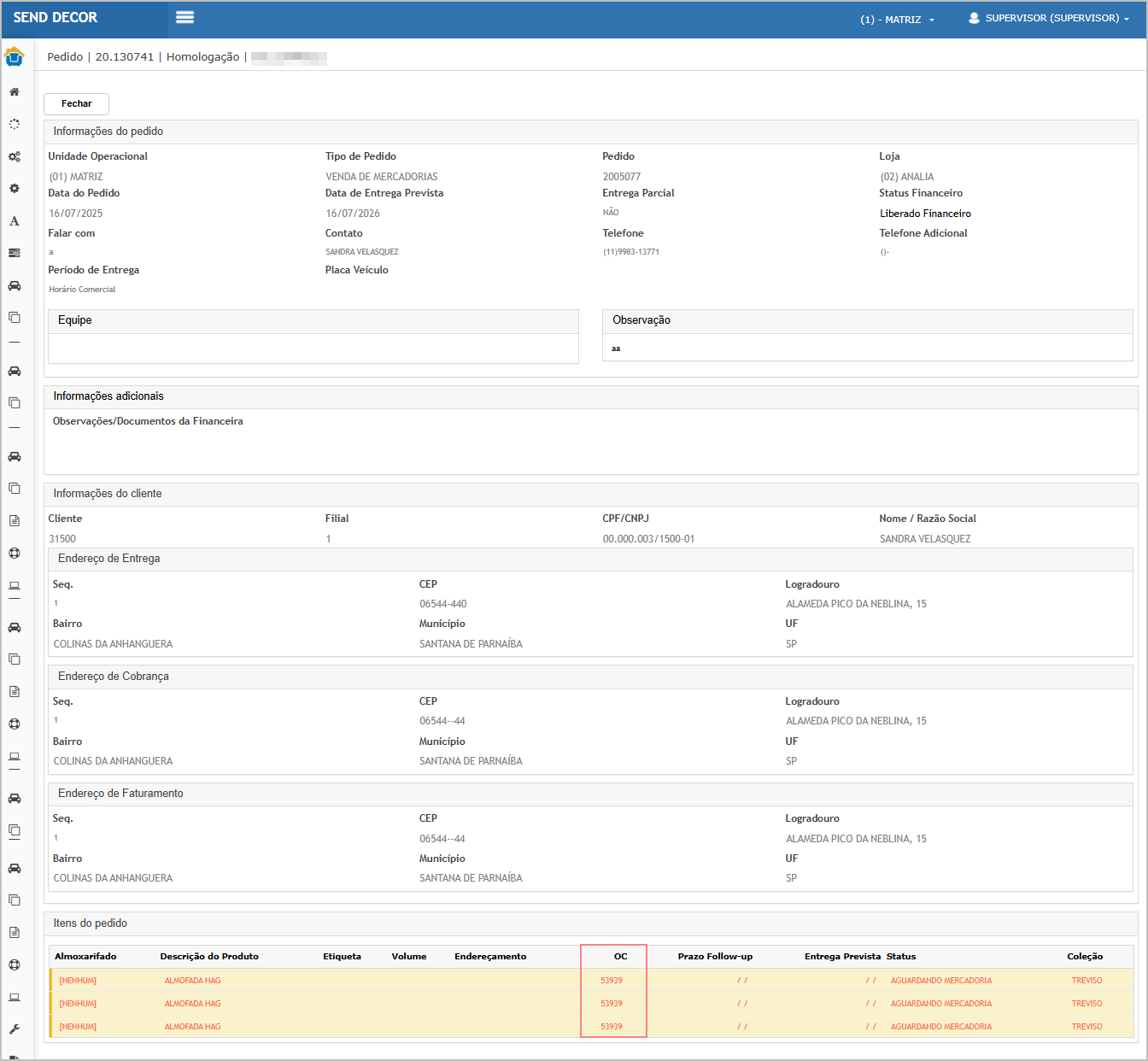The image size is (1148, 1061).
Task: Sort by the OC column header
Action: coord(620,957)
